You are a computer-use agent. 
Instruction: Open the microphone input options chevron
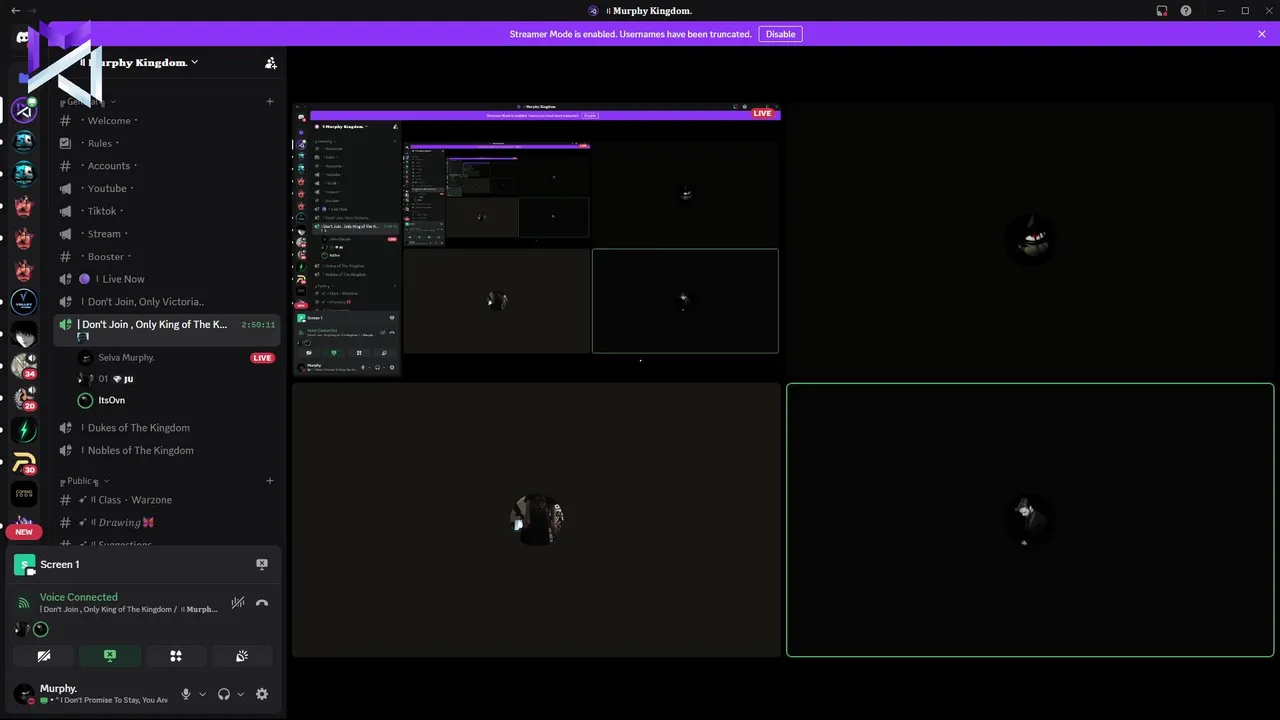click(202, 694)
